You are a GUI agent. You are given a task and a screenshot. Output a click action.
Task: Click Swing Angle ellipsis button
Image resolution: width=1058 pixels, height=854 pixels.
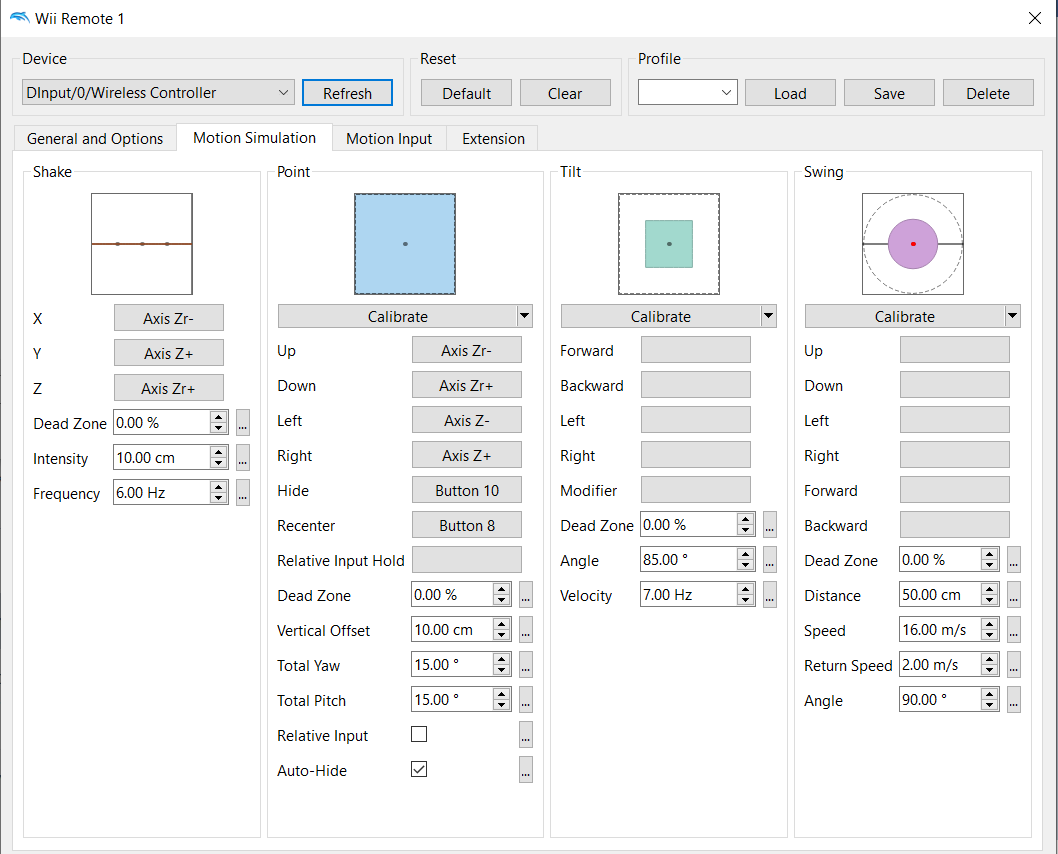[1013, 700]
